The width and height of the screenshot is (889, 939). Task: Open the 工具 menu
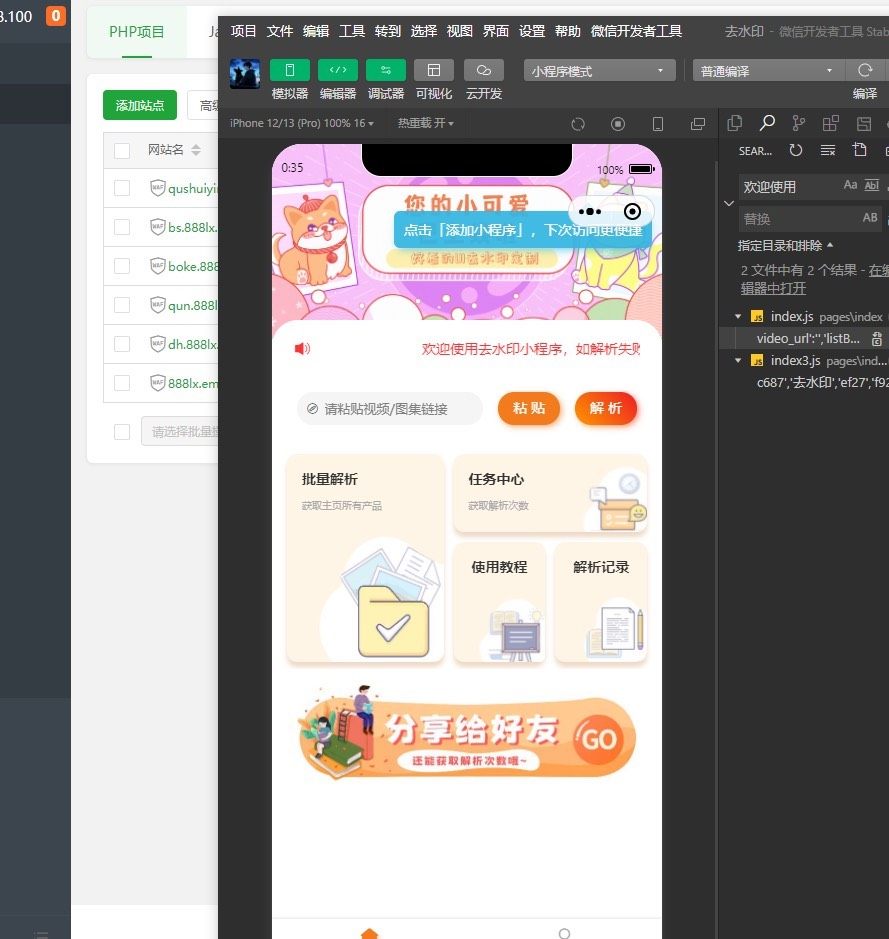[352, 31]
